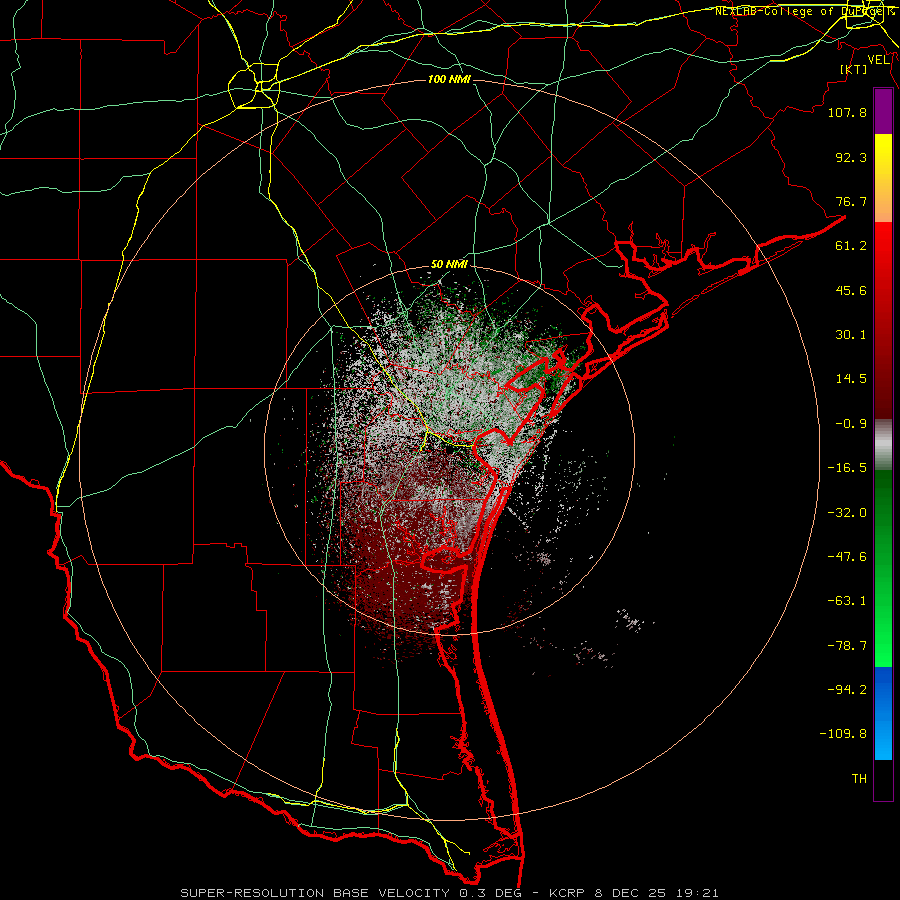Click the -47.6 value on velocity scale

pyautogui.click(x=847, y=557)
